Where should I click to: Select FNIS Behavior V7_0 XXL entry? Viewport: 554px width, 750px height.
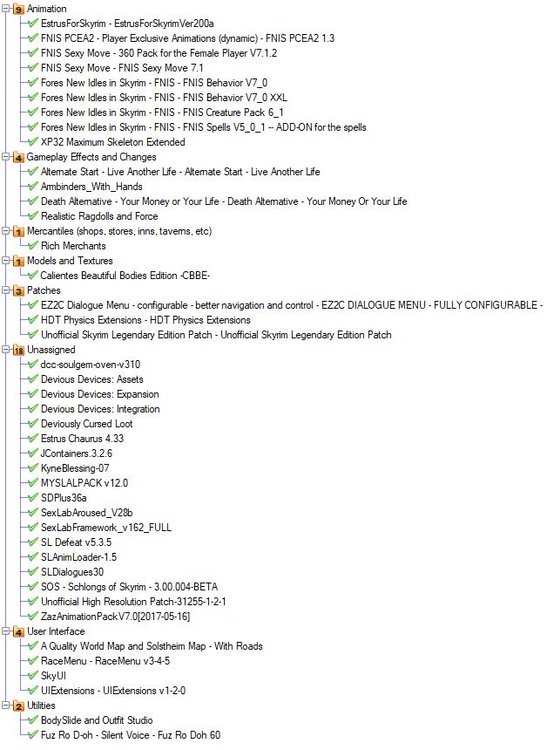pyautogui.click(x=164, y=98)
